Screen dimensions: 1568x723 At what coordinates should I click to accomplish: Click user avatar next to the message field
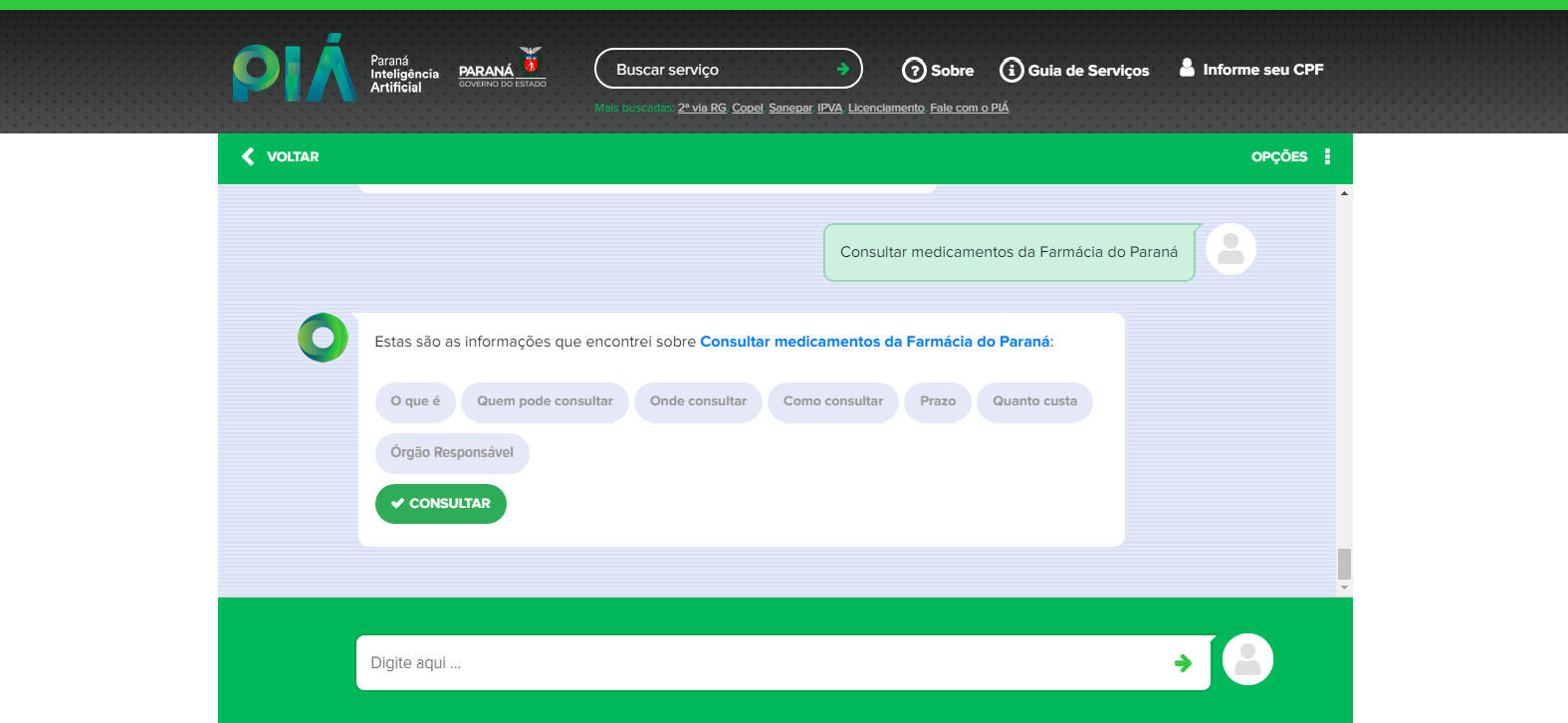[x=1247, y=659]
